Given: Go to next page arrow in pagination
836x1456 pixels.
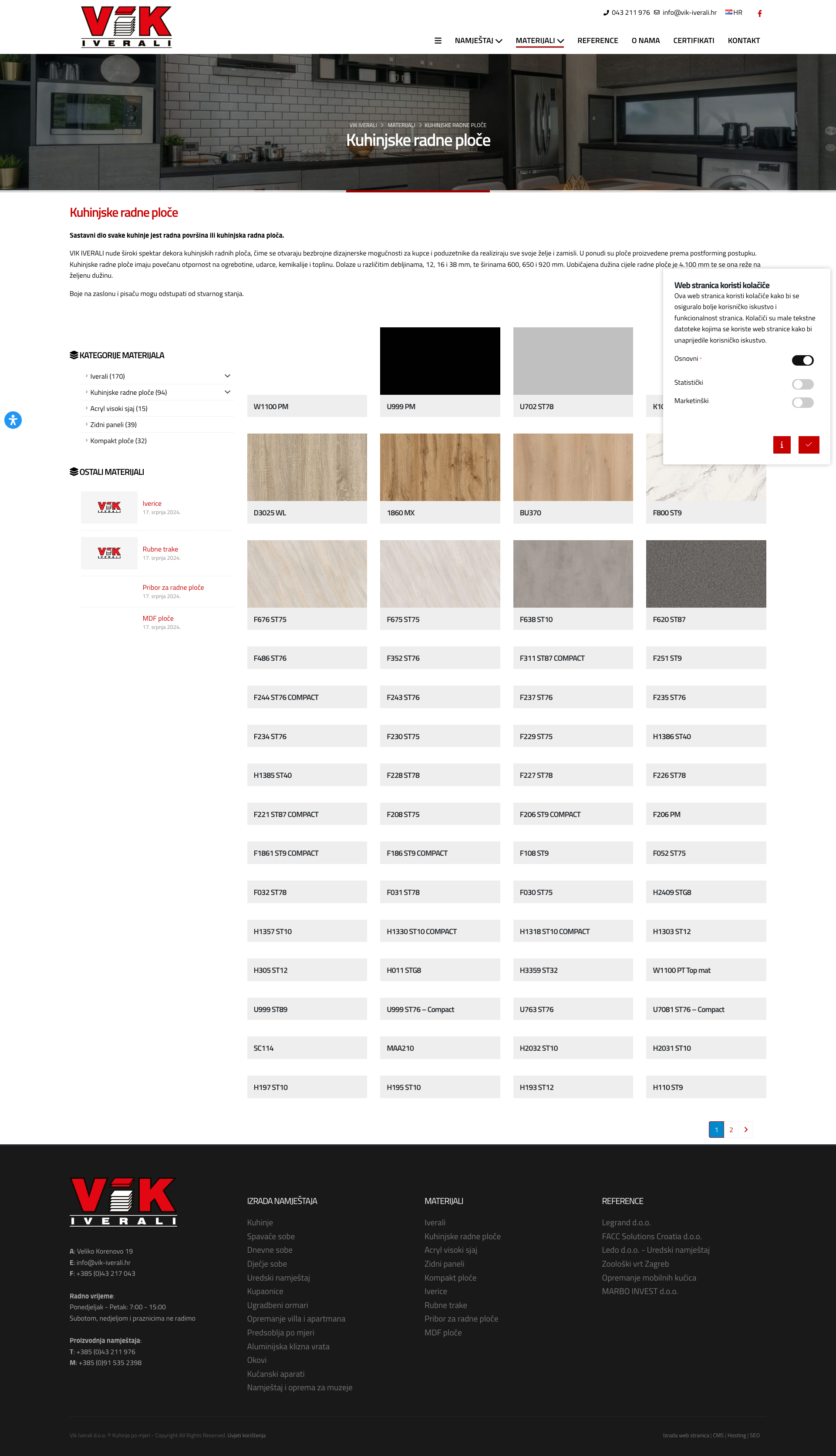Looking at the screenshot, I should (745, 1130).
